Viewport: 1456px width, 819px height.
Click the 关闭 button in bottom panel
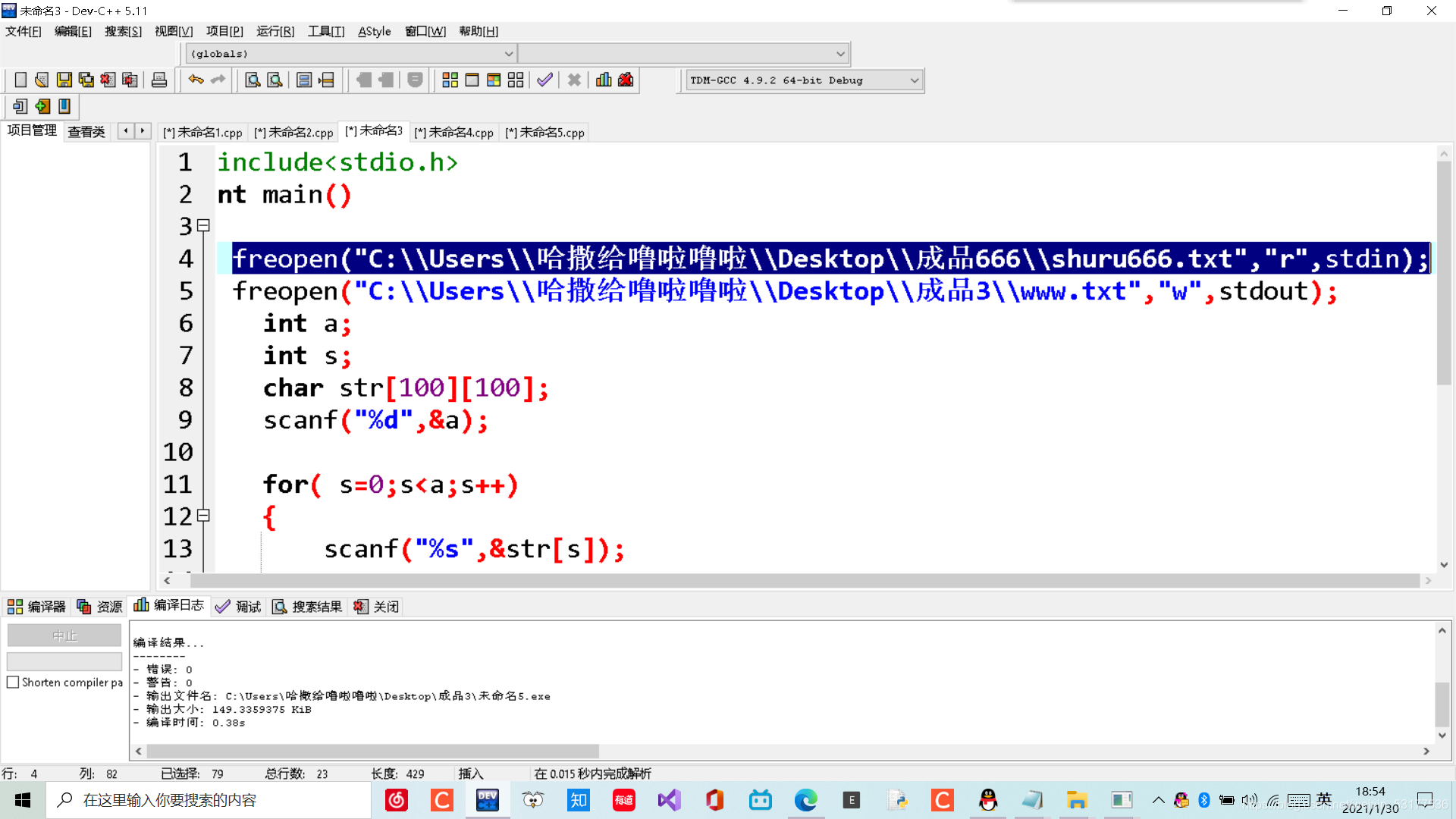[377, 607]
